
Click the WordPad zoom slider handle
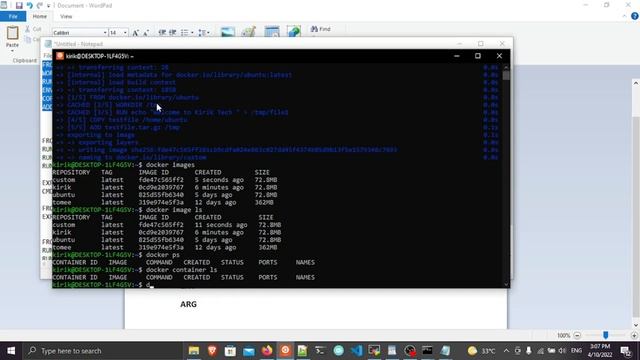click(606, 335)
